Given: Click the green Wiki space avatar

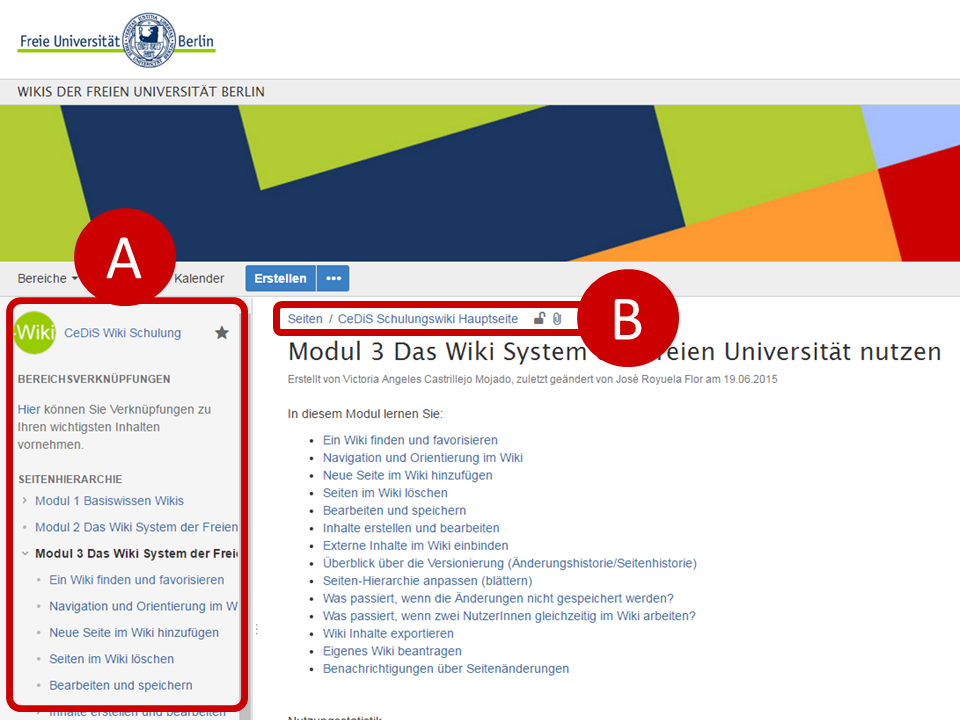Looking at the screenshot, I should 35,332.
